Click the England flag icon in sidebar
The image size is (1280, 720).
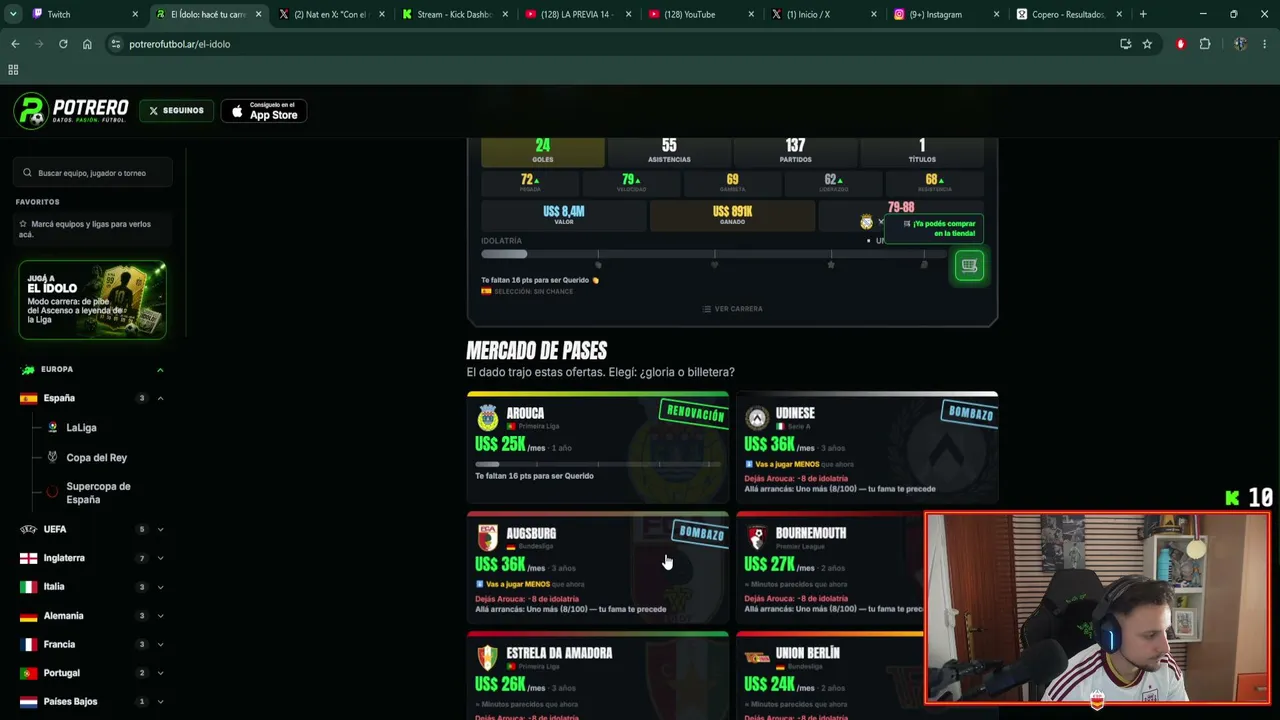point(28,558)
